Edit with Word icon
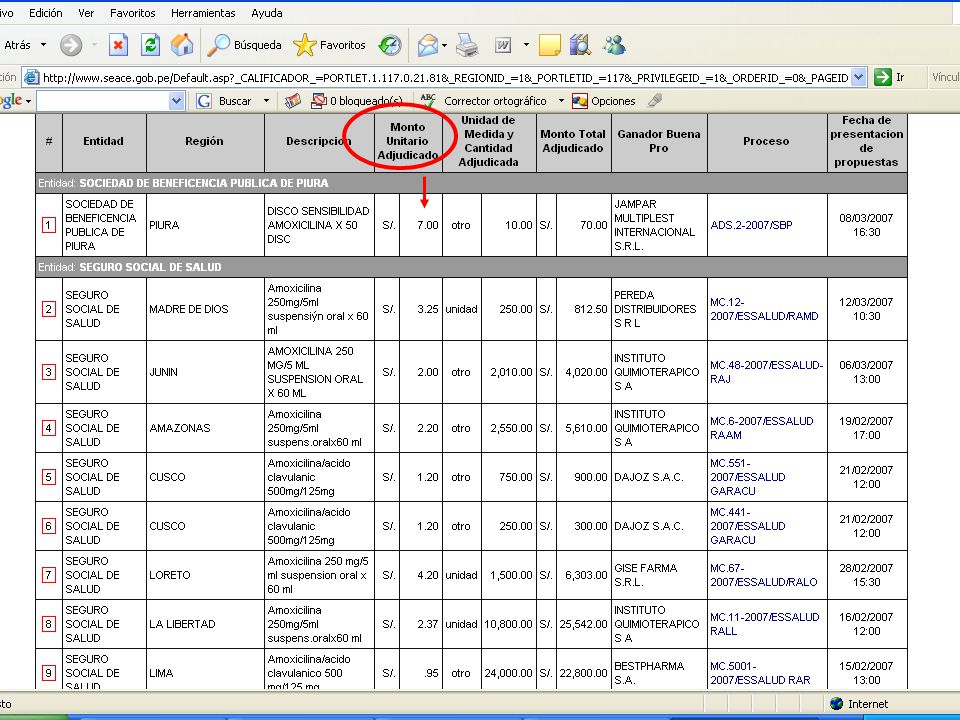The width and height of the screenshot is (960, 720). coord(503,45)
